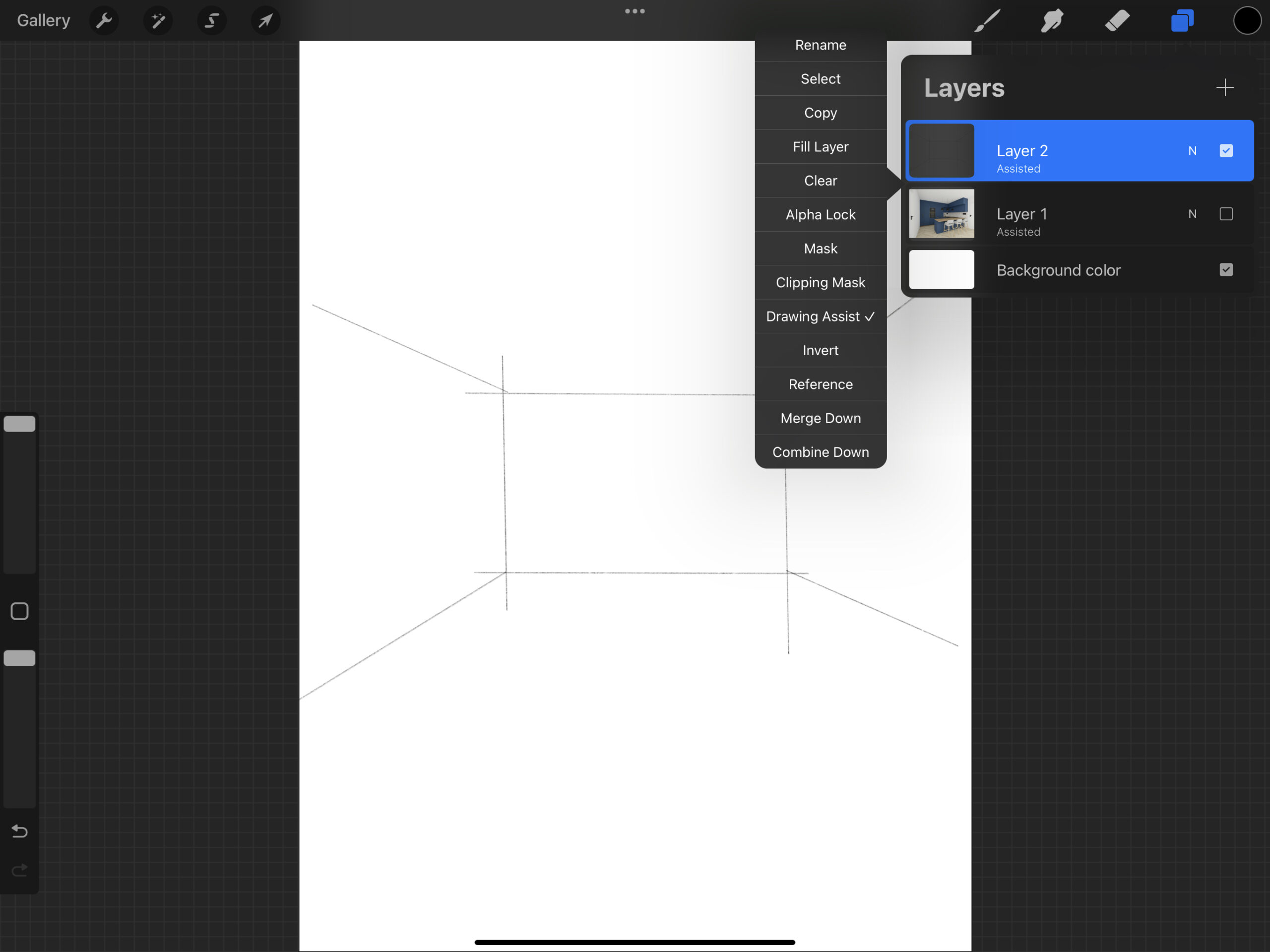Toggle Drawing Assist in layer menu

[x=821, y=317]
